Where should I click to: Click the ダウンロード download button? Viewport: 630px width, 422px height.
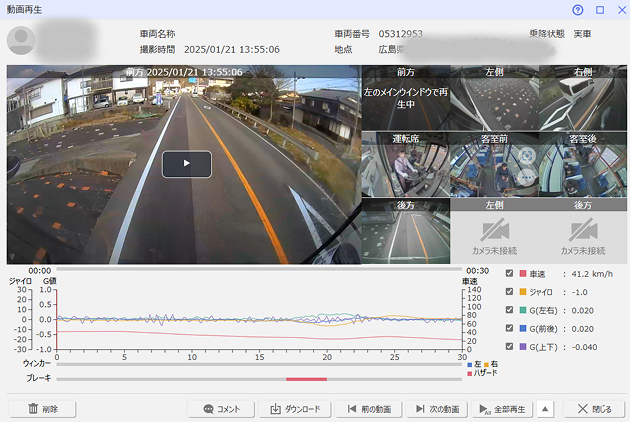[295, 409]
